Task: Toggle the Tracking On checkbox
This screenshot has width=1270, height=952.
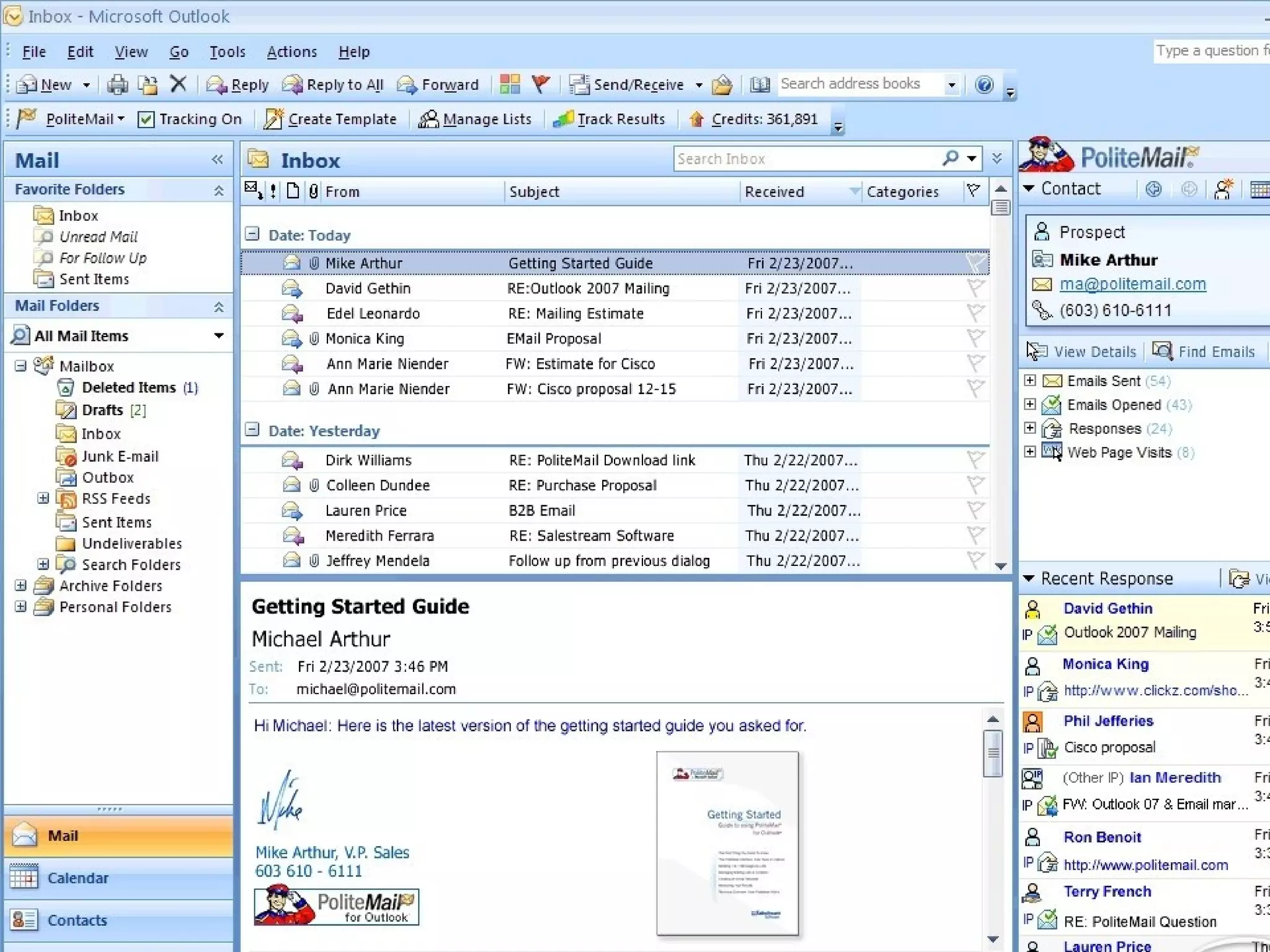Action: 146,119
